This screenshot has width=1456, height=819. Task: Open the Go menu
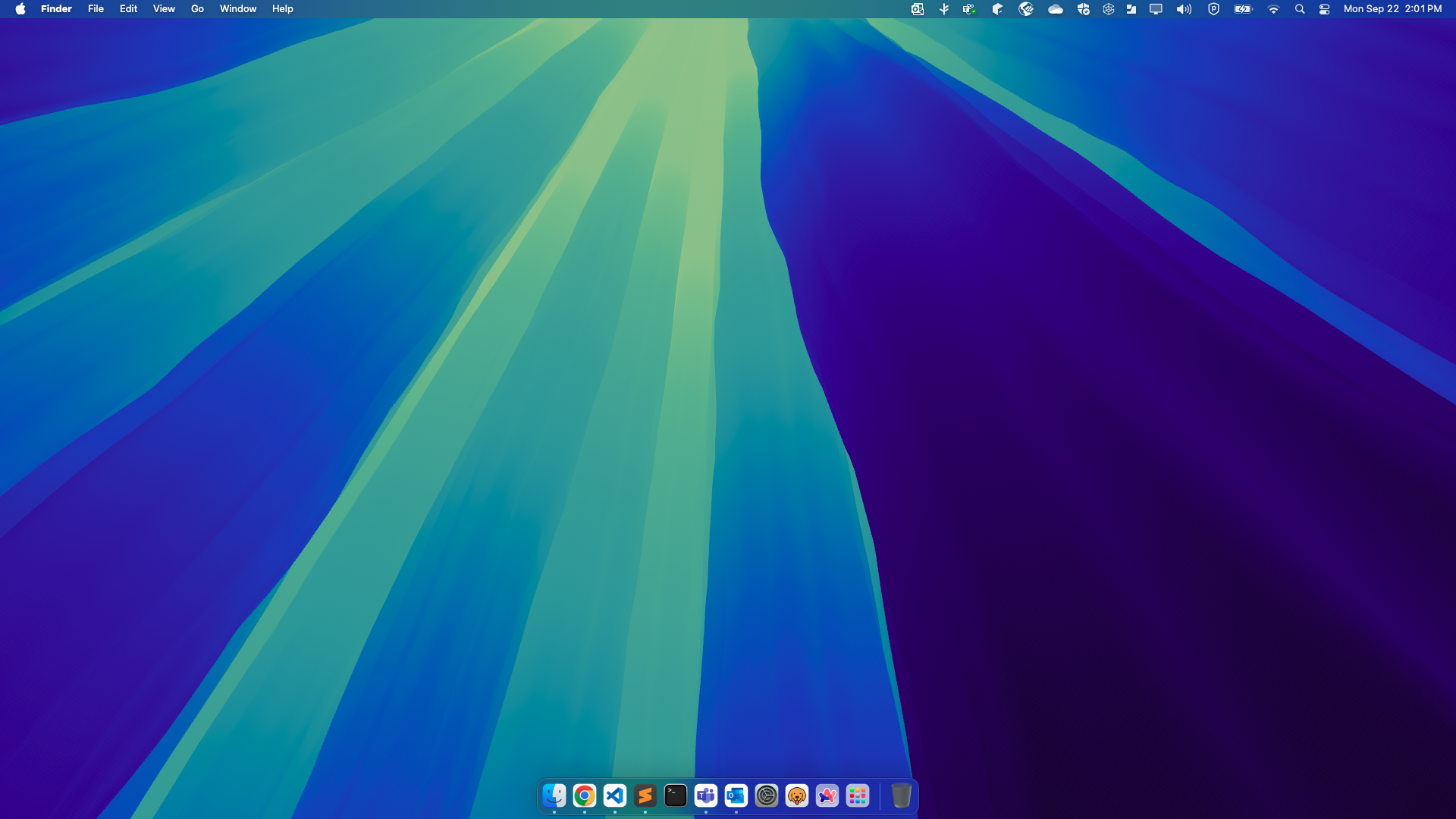pyautogui.click(x=197, y=9)
